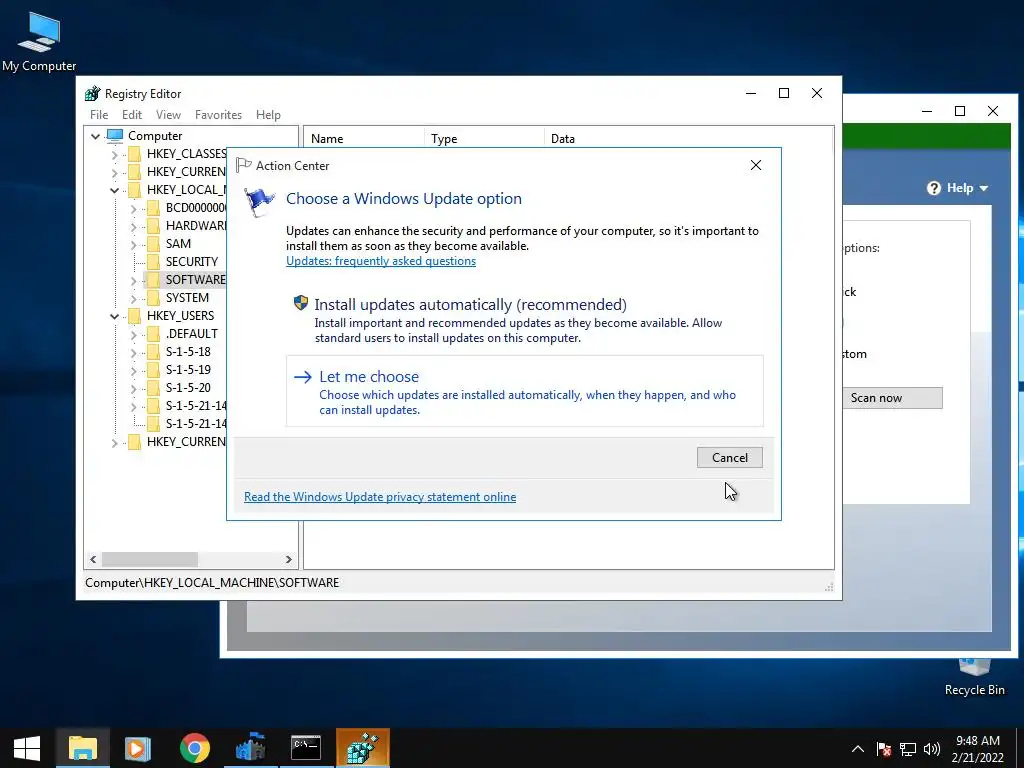The height and width of the screenshot is (768, 1024).
Task: Click Scan now in the background window
Action: pos(892,398)
